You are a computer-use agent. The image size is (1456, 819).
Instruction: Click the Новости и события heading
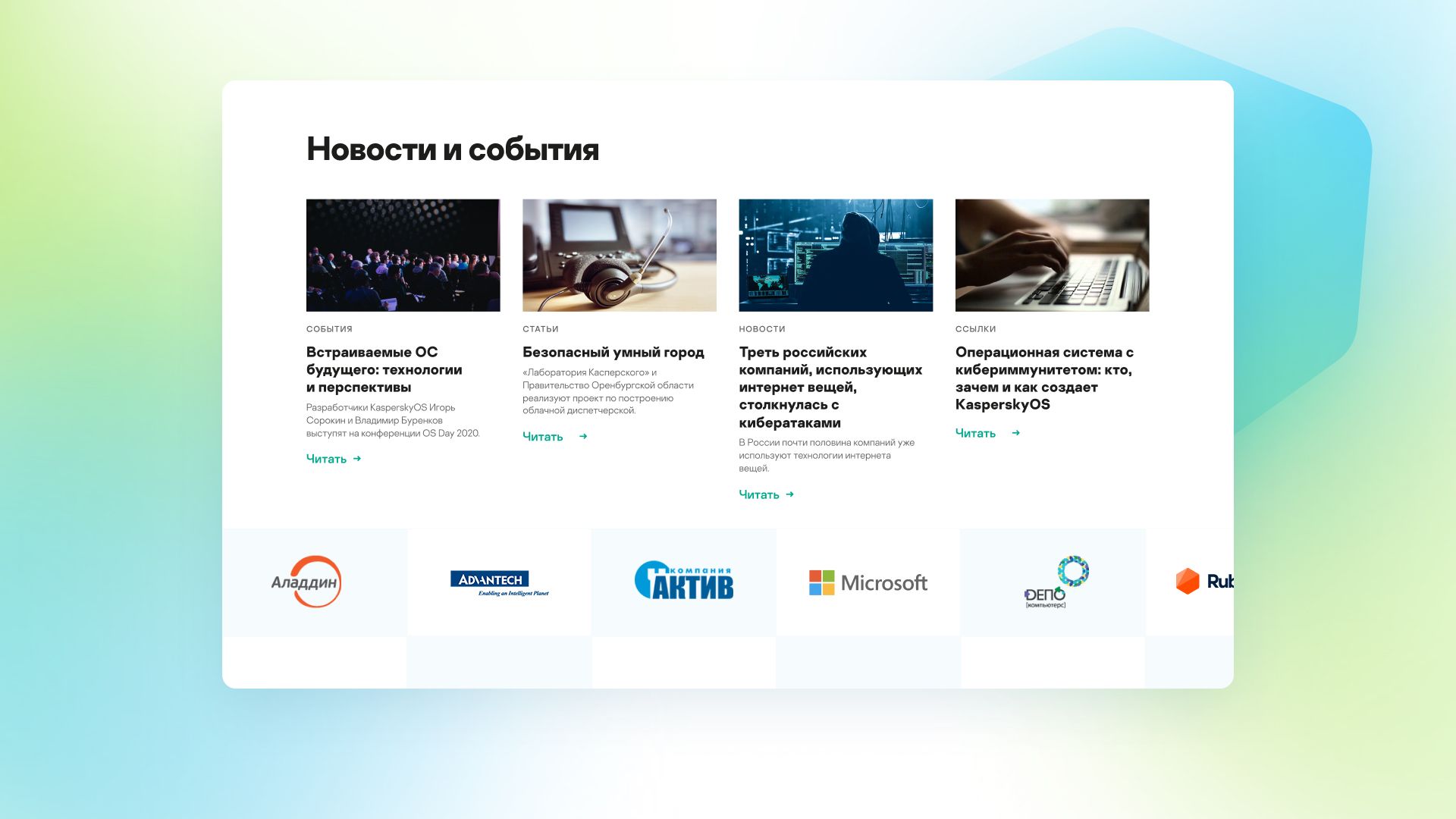coord(453,149)
